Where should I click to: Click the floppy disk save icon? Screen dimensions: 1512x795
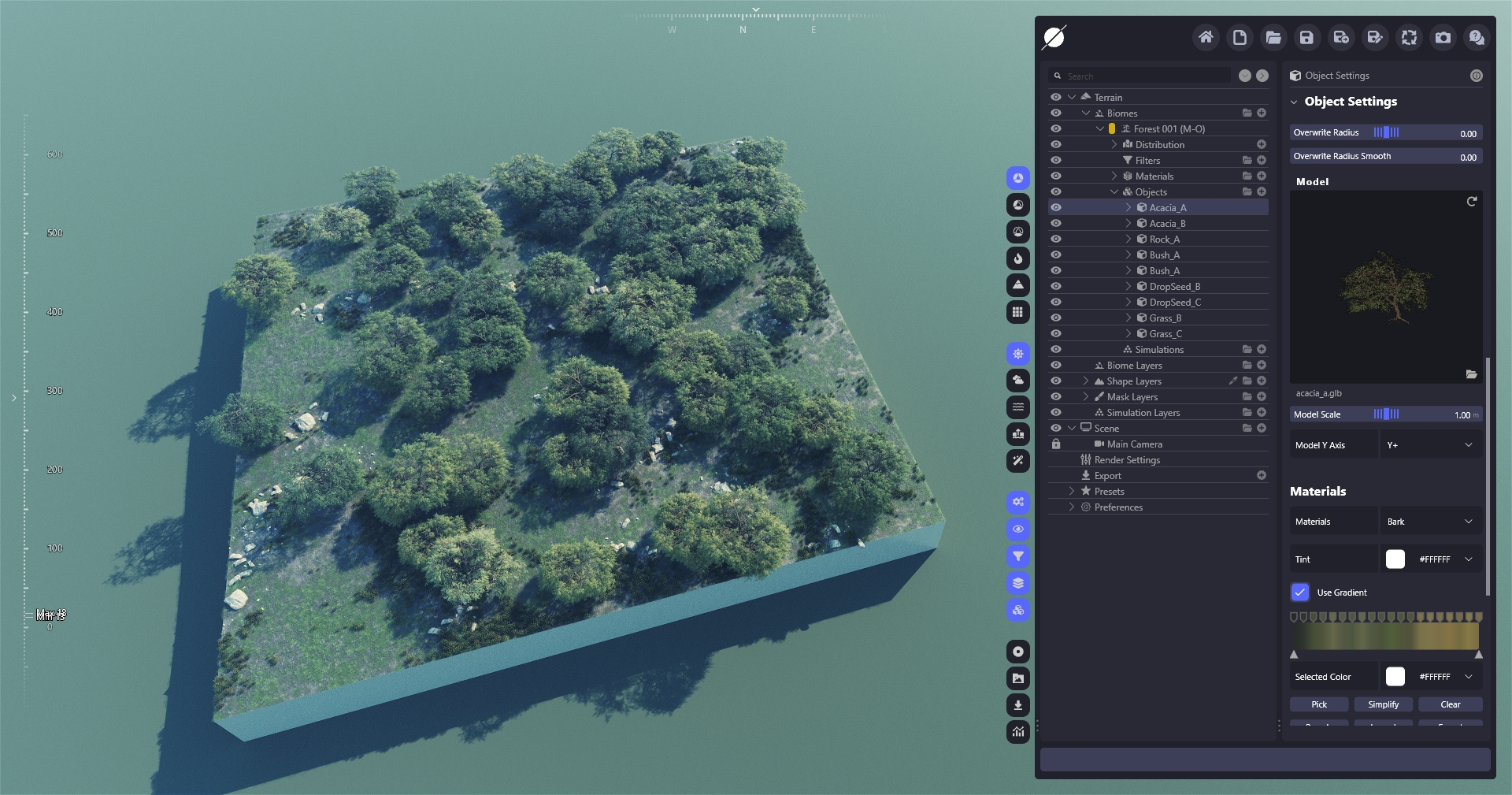point(1306,37)
